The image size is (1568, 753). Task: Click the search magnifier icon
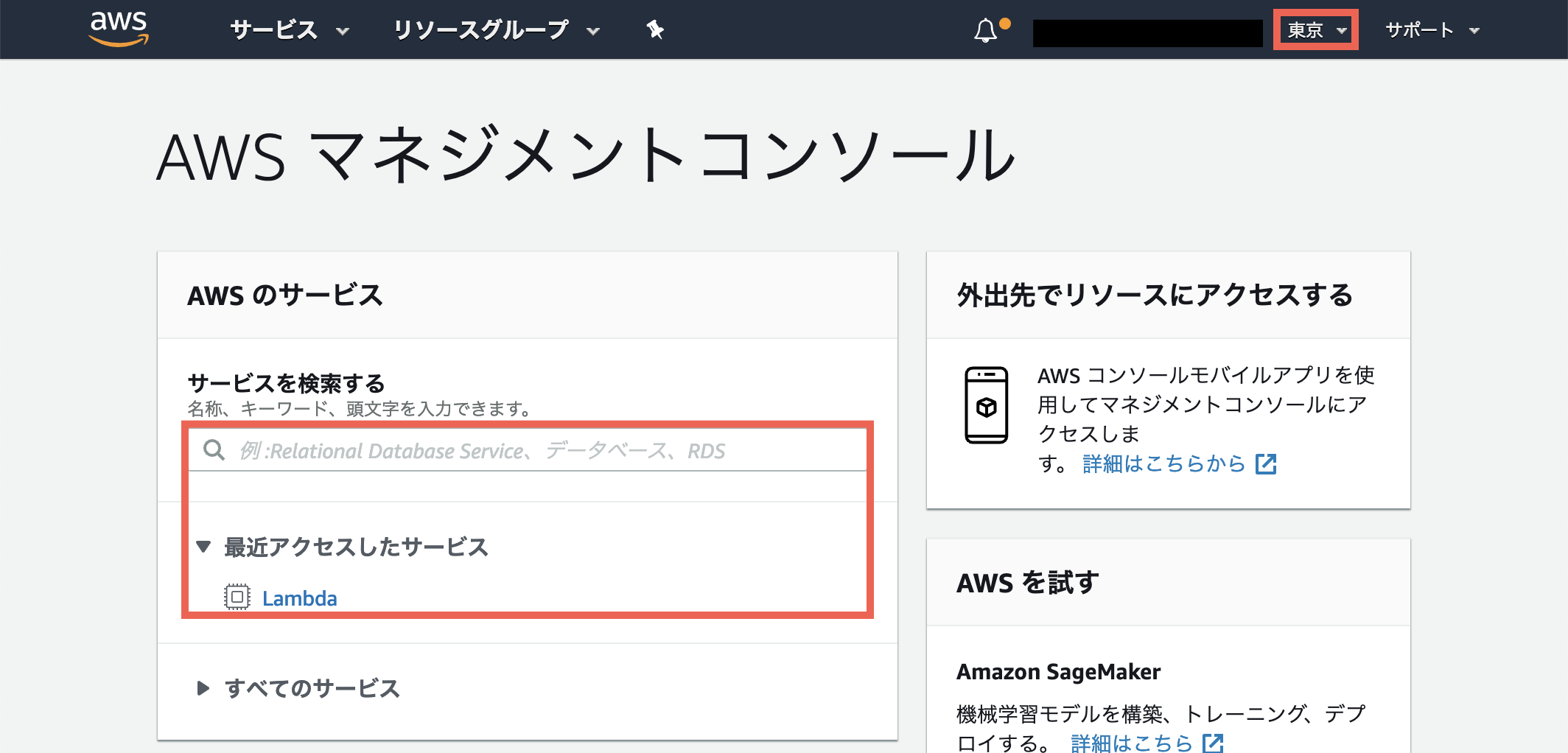214,450
